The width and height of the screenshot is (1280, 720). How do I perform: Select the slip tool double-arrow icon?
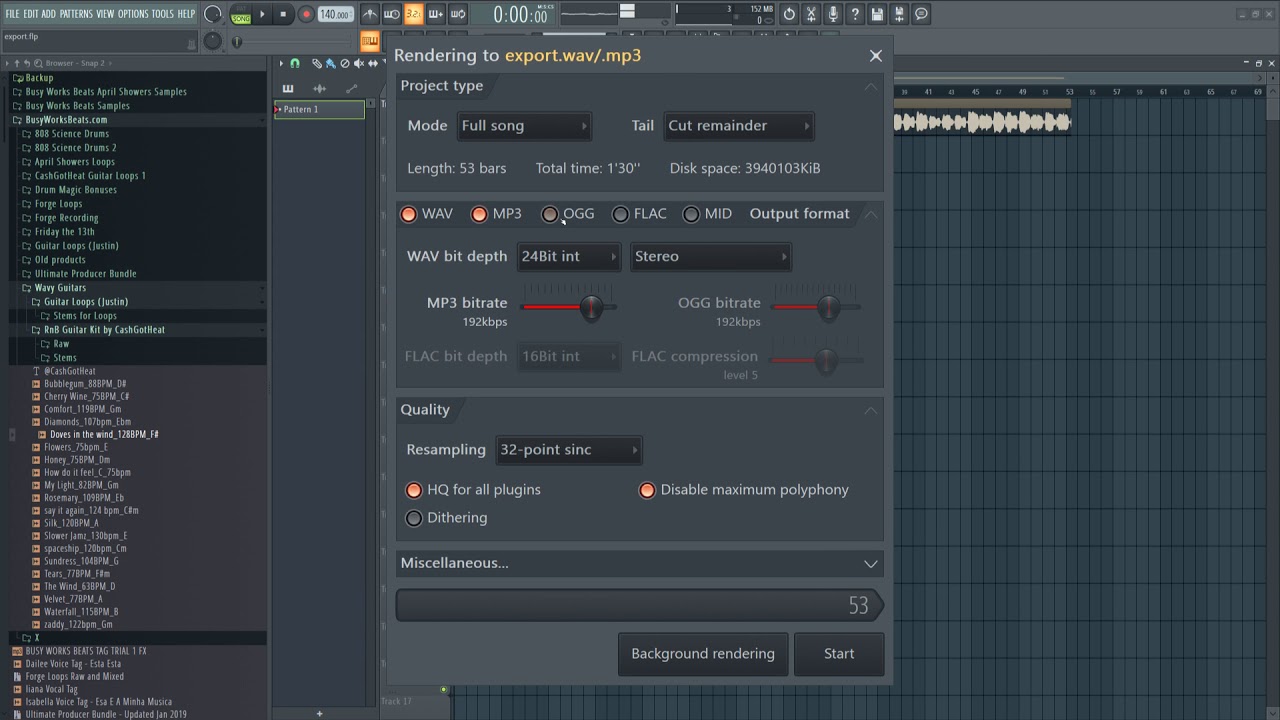coord(373,63)
